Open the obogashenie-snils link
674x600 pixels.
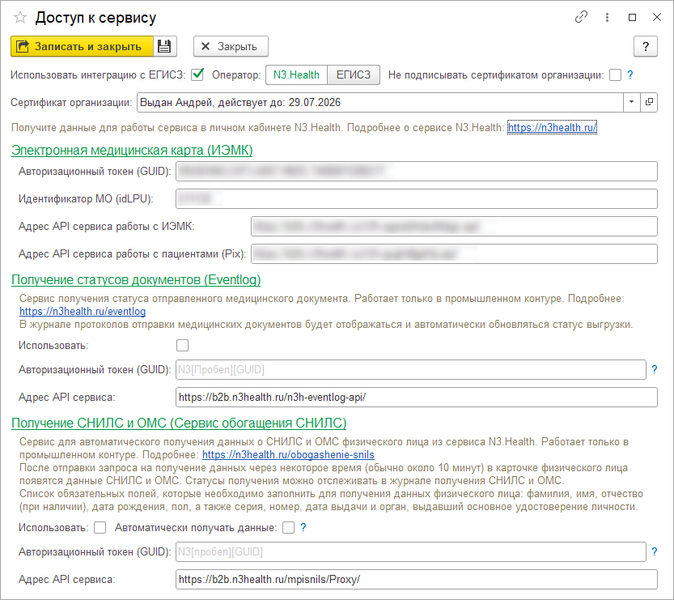288,455
